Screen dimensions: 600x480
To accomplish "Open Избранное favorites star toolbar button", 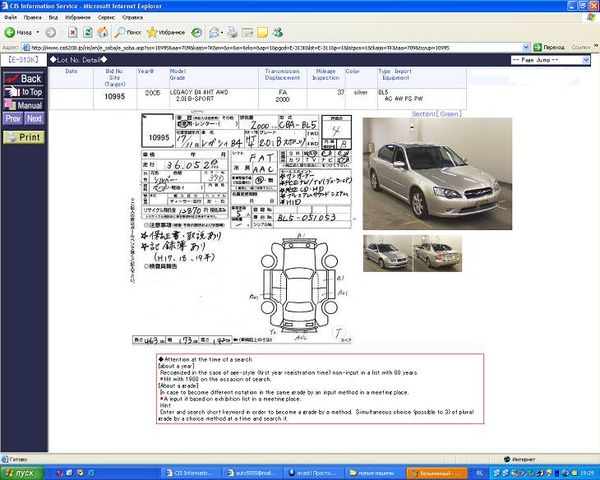I will (166, 33).
